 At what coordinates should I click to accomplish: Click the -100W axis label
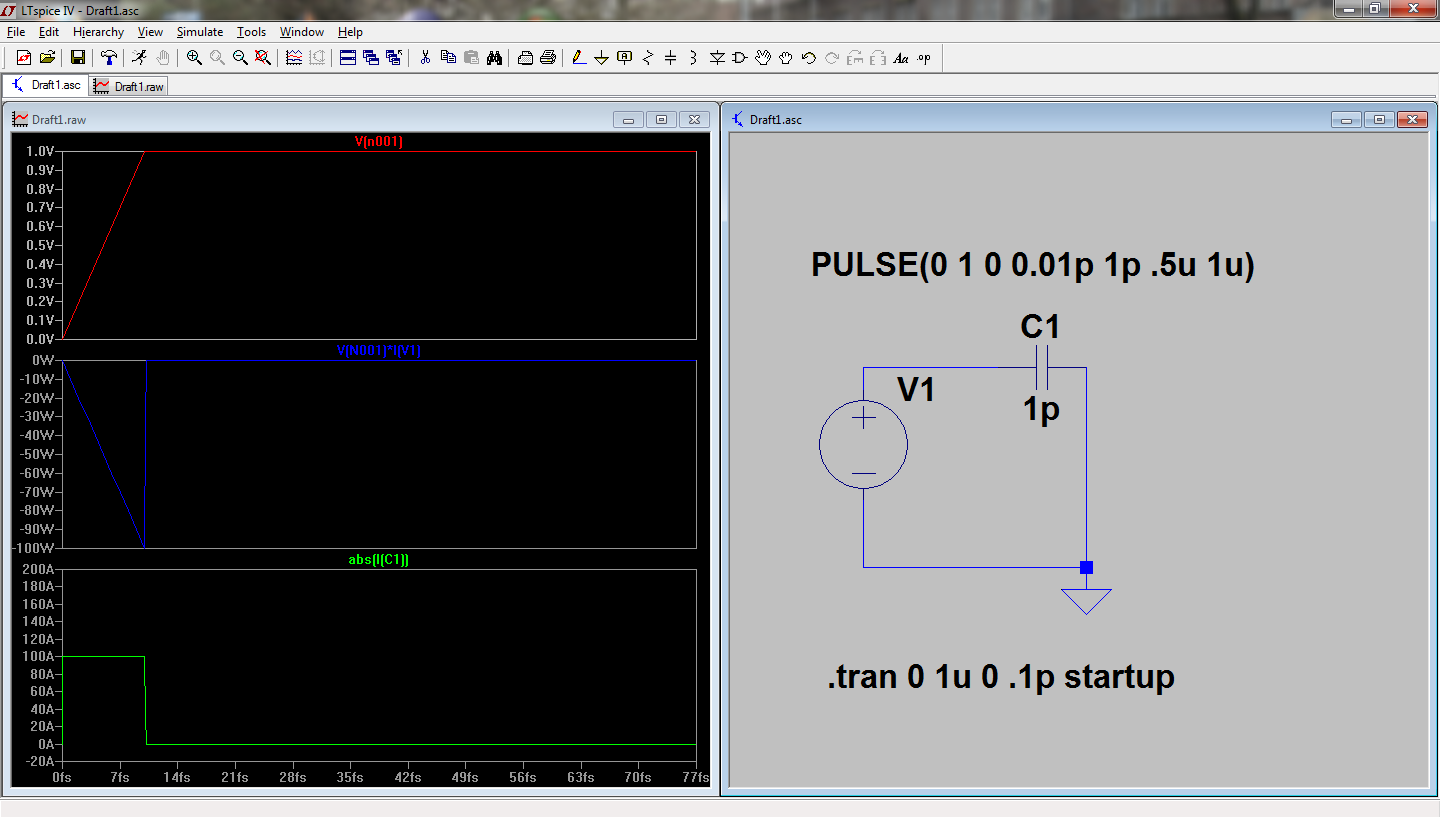36,548
